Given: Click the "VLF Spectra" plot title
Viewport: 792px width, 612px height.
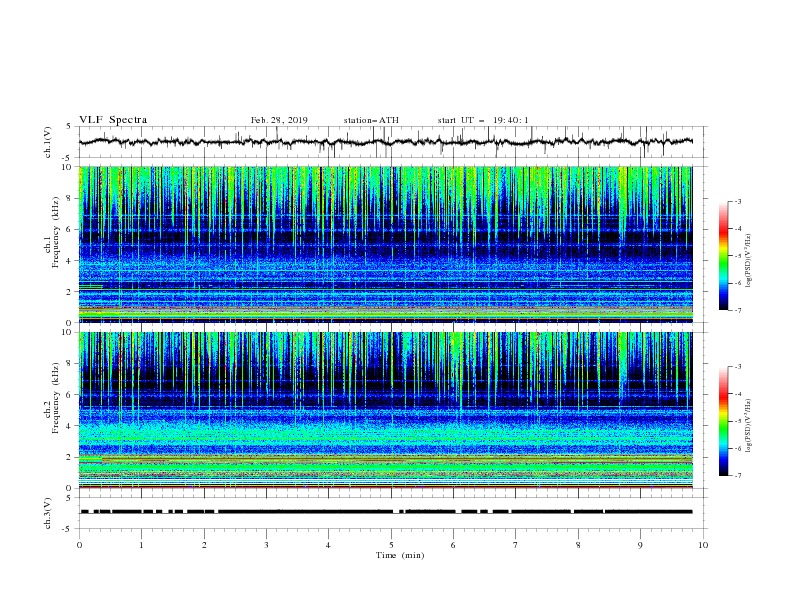Looking at the screenshot, I should (113, 120).
